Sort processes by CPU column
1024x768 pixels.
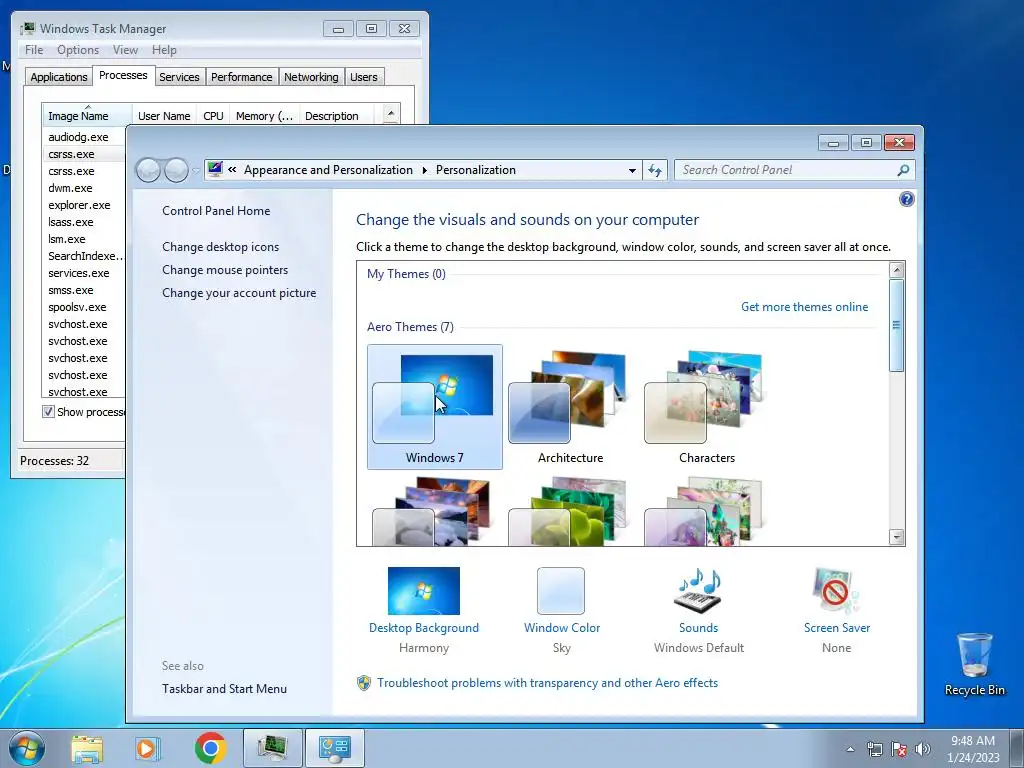click(213, 116)
